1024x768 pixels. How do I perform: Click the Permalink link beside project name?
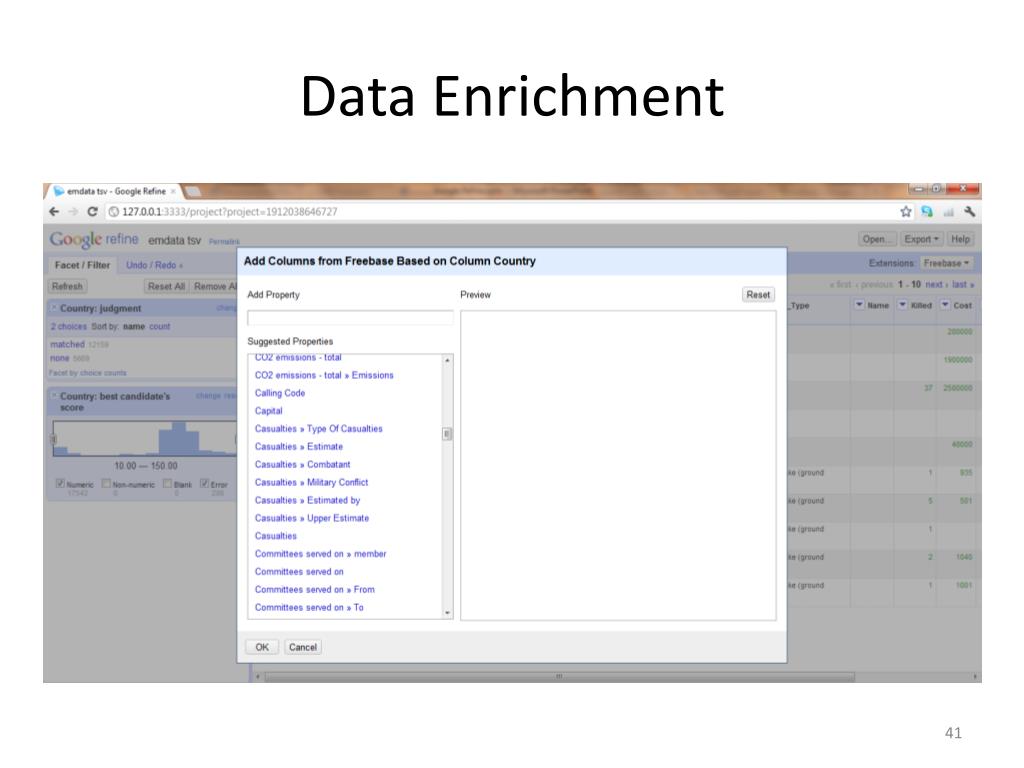click(224, 242)
